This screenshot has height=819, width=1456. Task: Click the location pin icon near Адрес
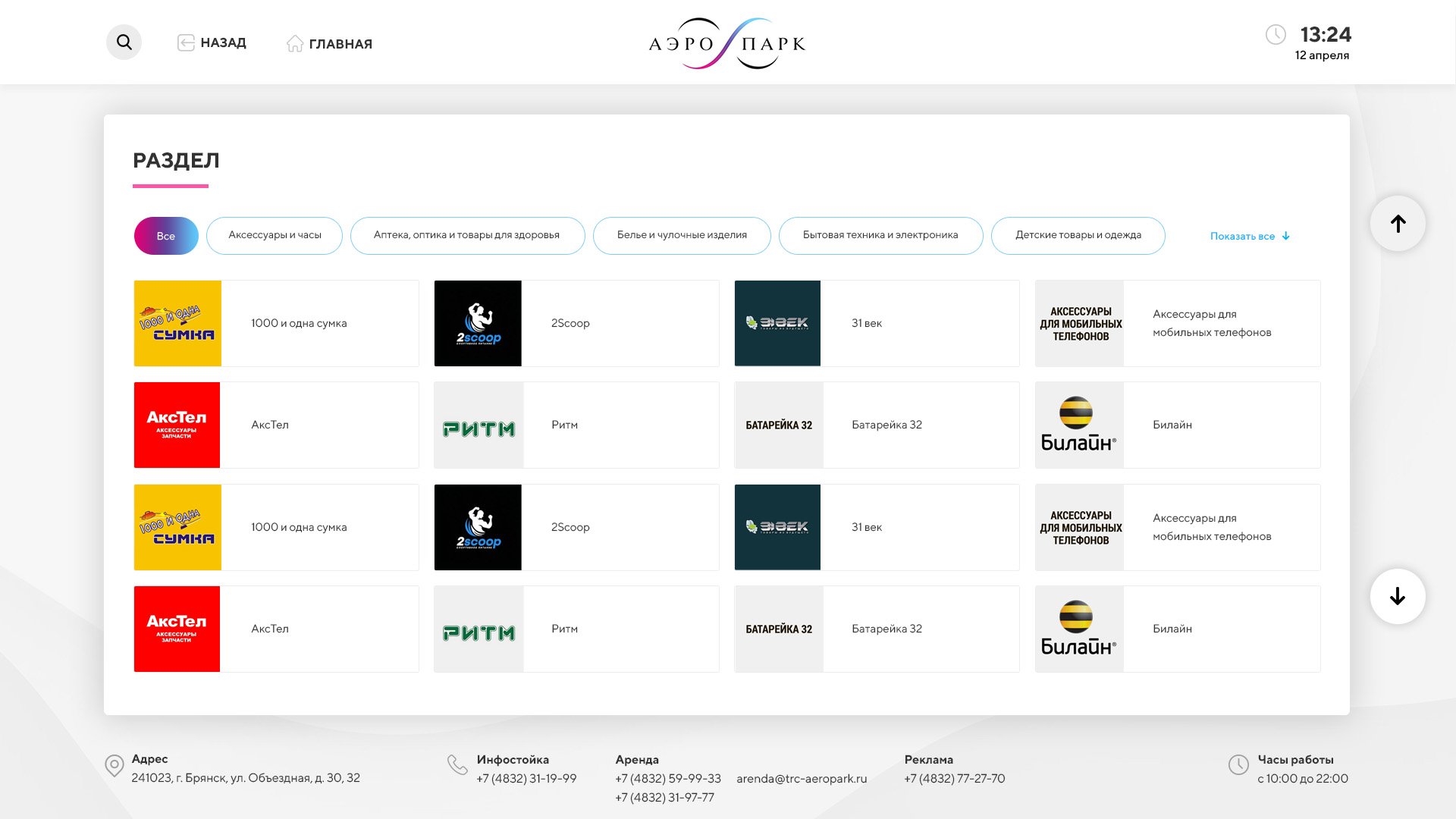pyautogui.click(x=114, y=765)
